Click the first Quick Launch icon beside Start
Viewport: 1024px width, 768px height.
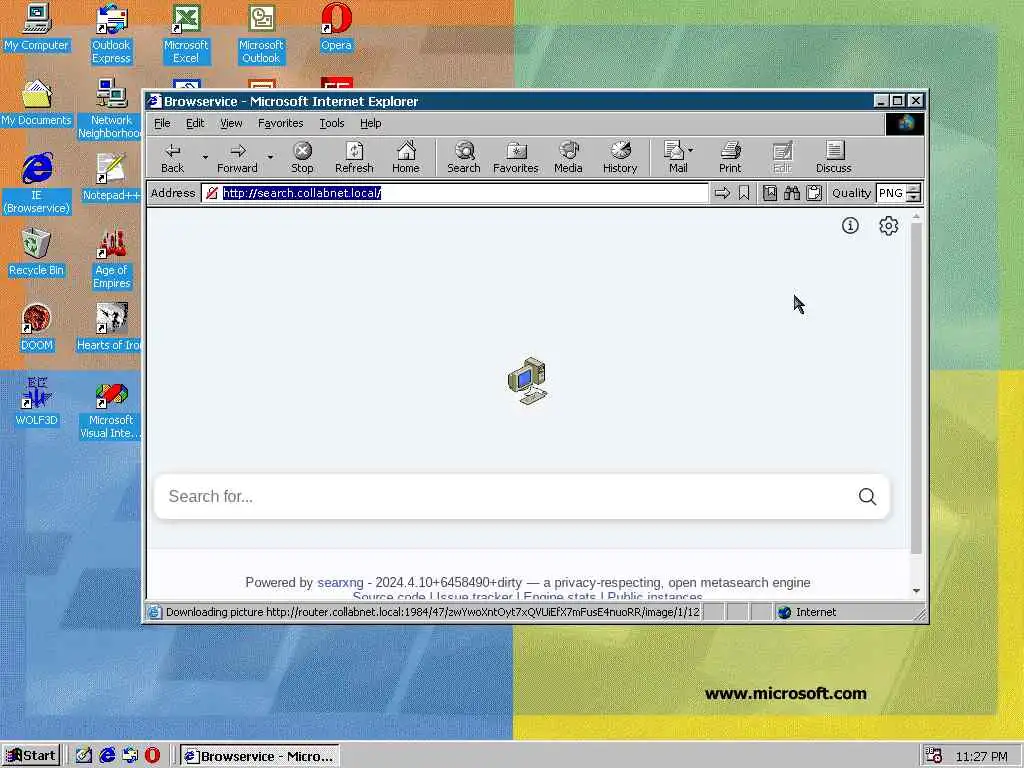click(x=84, y=756)
